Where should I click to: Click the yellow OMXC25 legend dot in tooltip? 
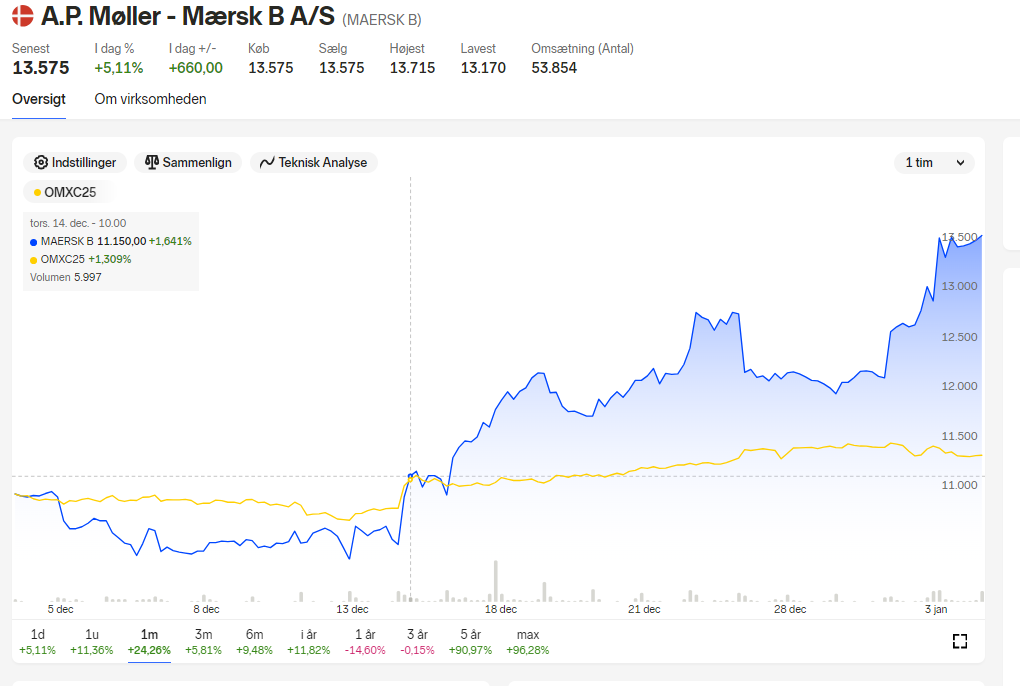[33, 260]
